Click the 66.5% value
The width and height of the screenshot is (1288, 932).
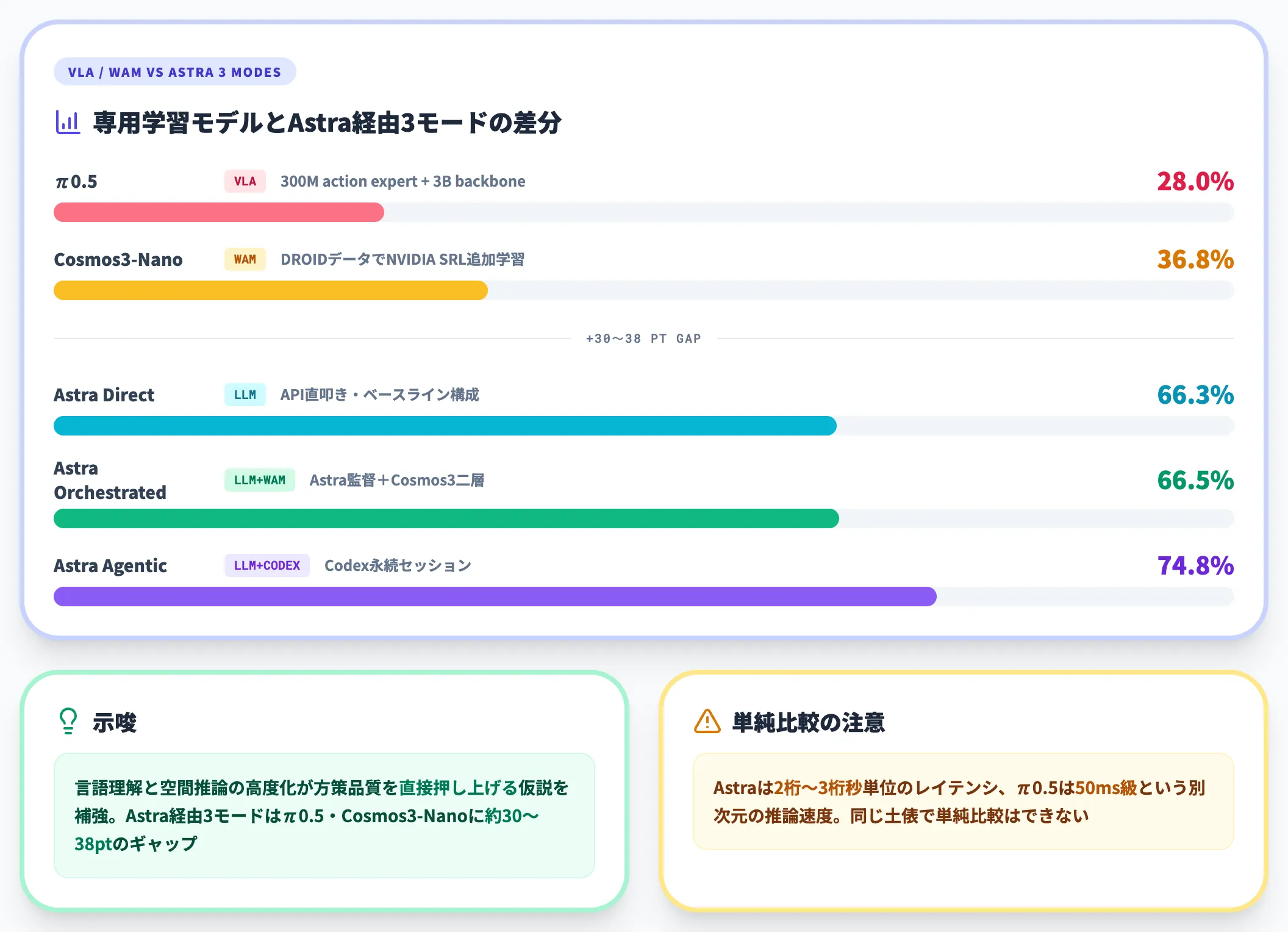click(1195, 480)
